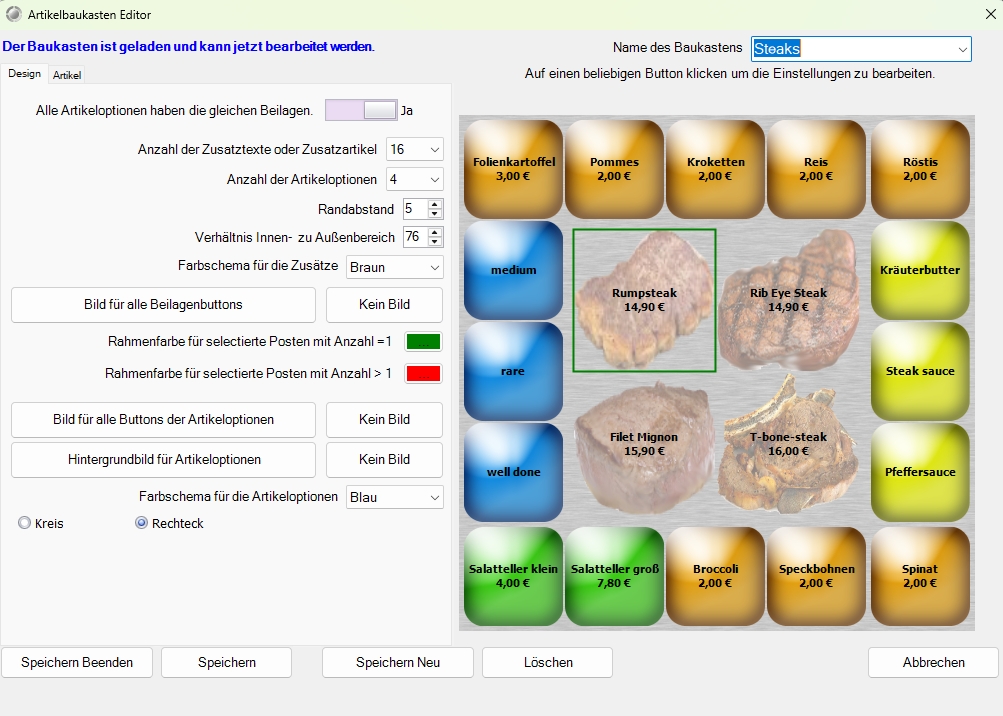Switch to the Artikel tab
This screenshot has height=716, width=1003.
tap(67, 75)
